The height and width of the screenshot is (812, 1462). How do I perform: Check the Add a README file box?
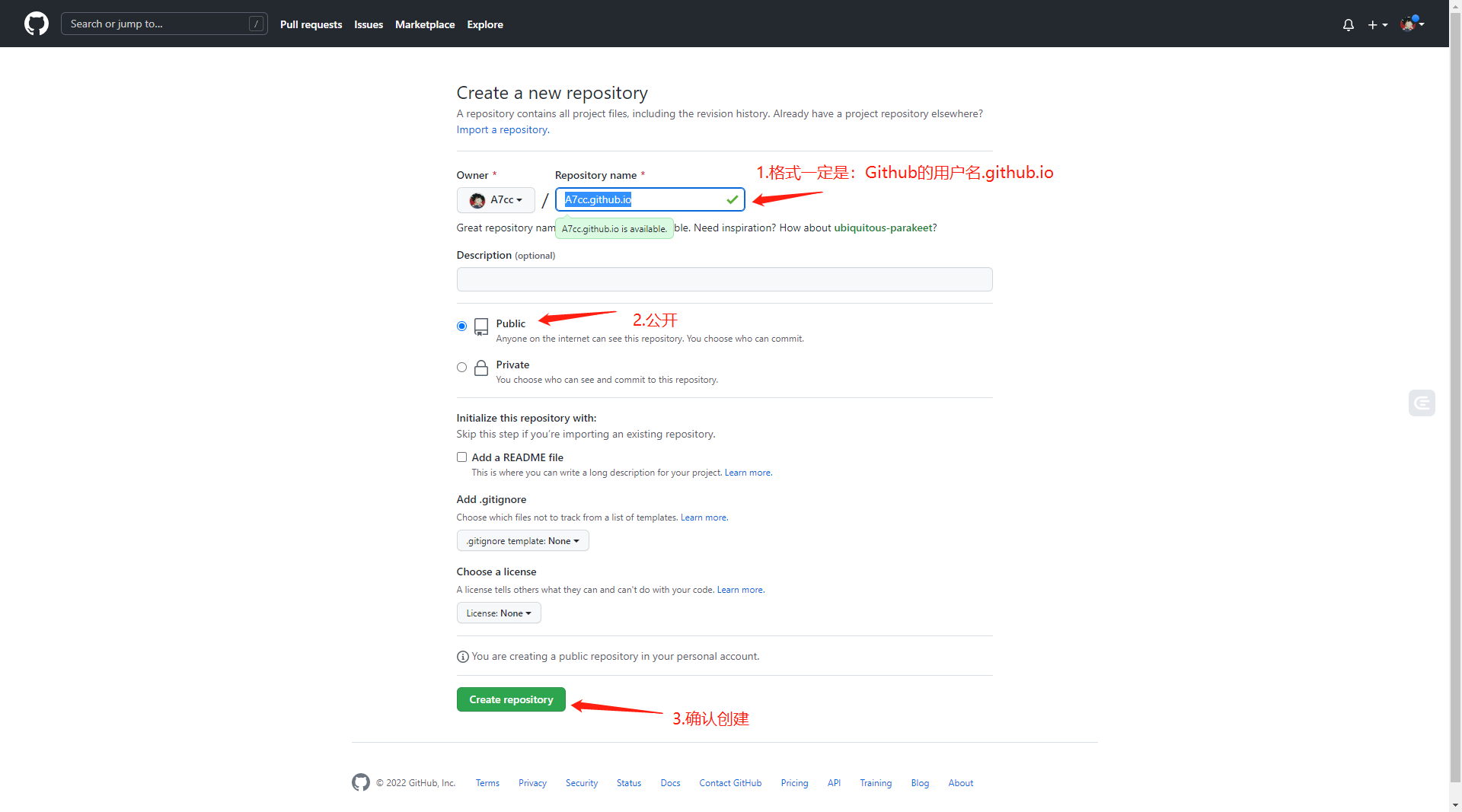461,457
